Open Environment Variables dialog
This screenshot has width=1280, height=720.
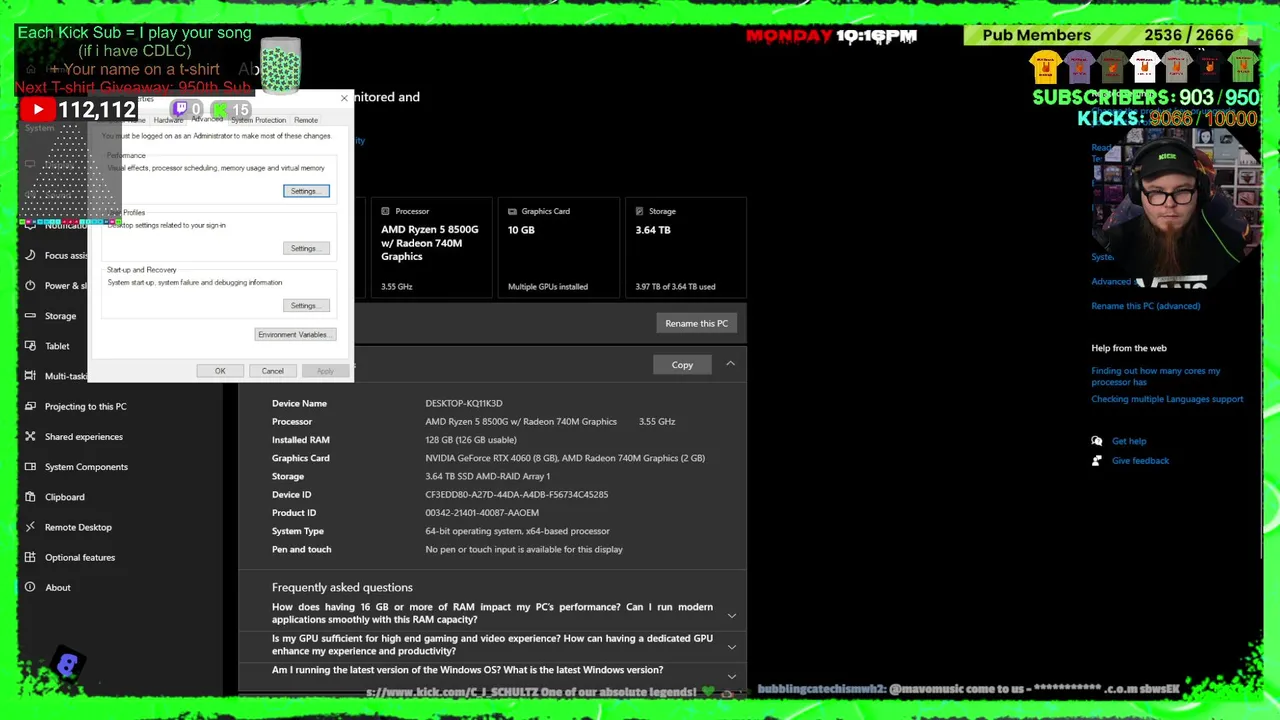click(x=295, y=334)
